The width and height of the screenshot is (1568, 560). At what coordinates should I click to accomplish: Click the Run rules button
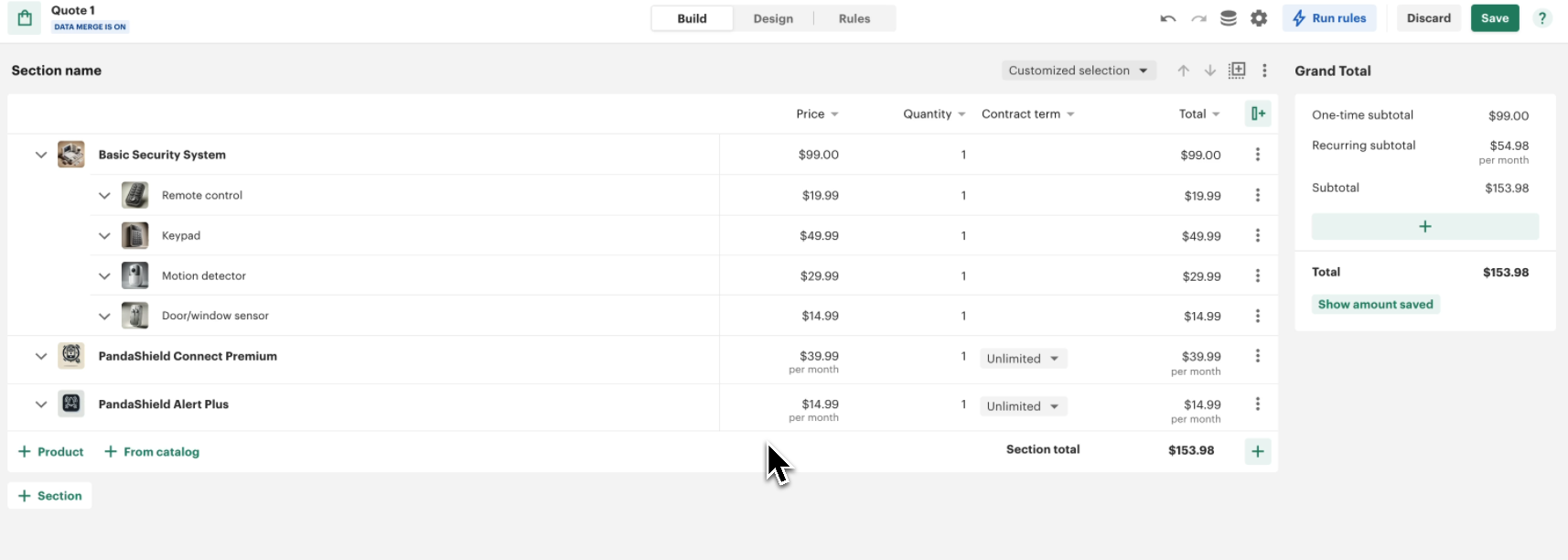point(1329,18)
